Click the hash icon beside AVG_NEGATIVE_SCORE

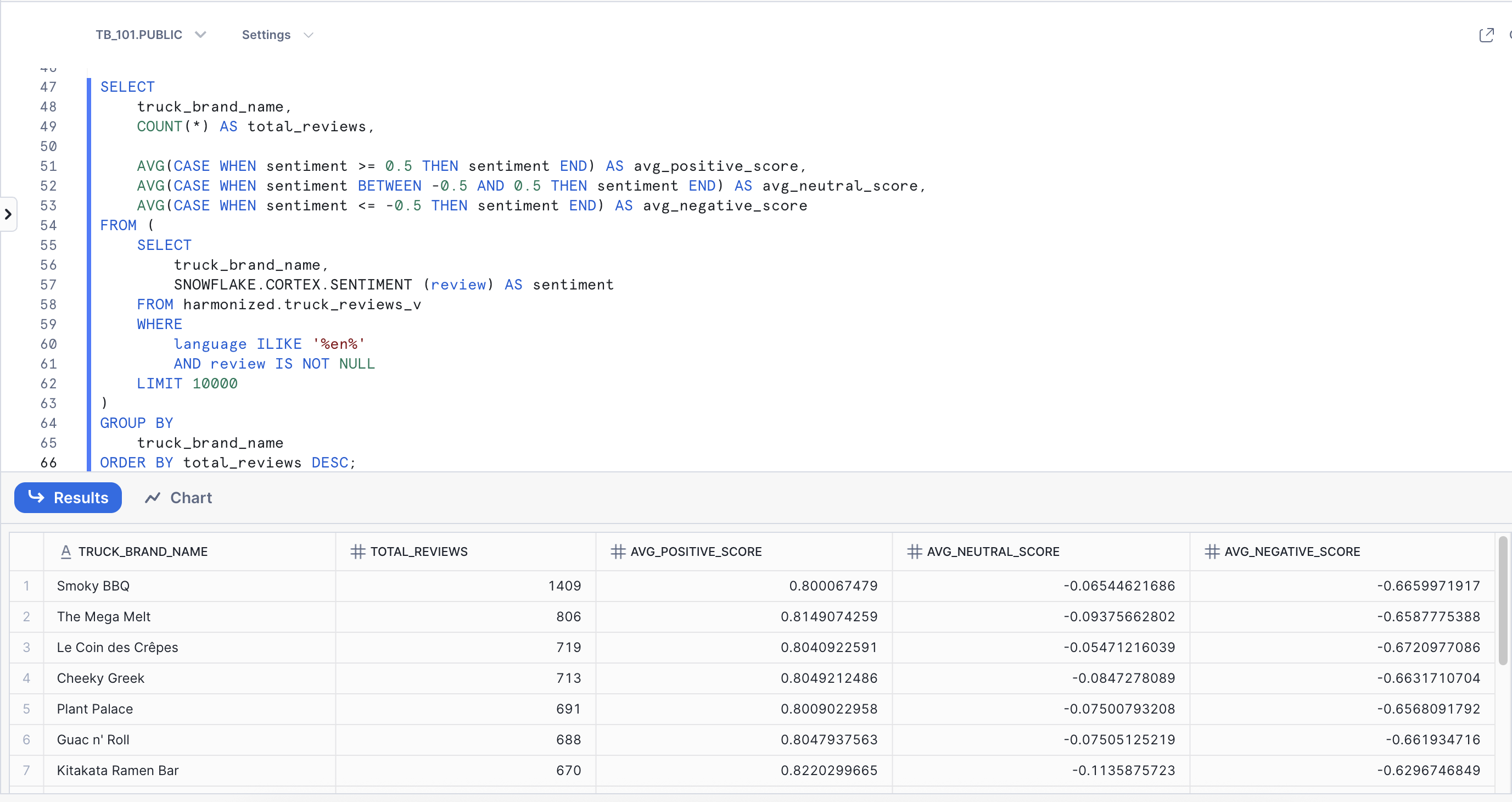coord(1212,552)
